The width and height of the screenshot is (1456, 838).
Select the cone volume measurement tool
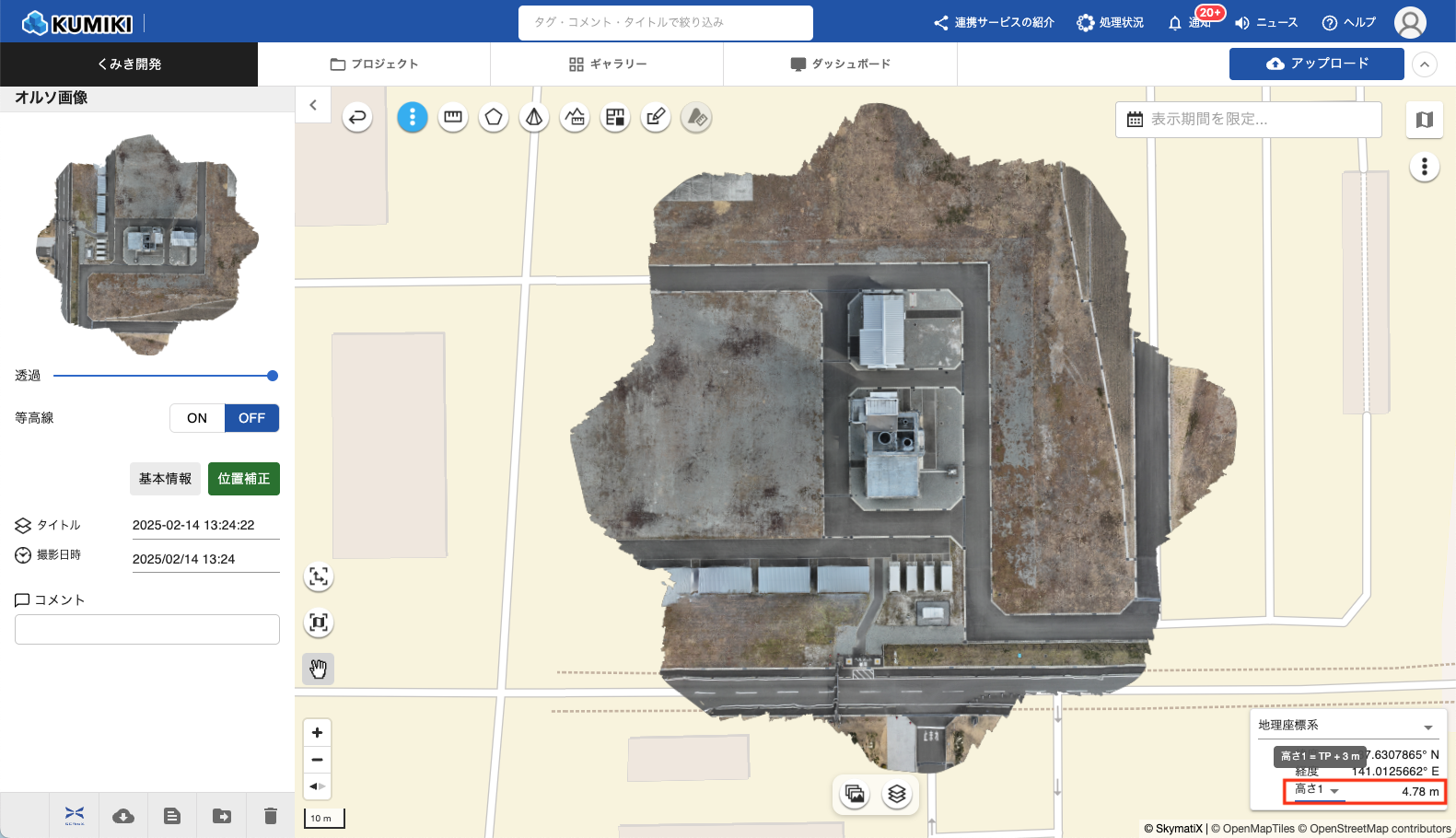pos(534,117)
